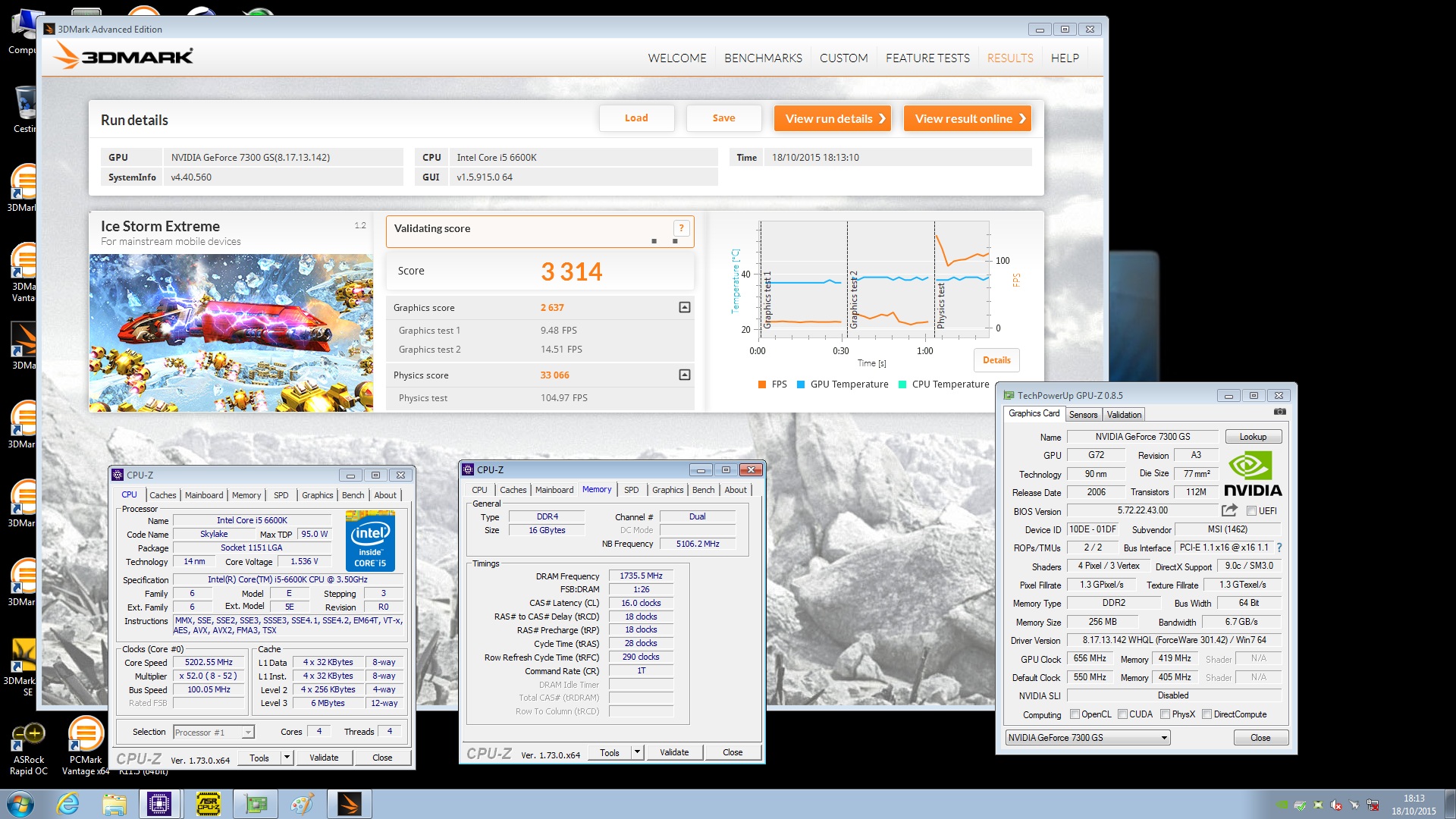Launch Internet Explorer from the taskbar
The height and width of the screenshot is (819, 1456).
point(68,804)
